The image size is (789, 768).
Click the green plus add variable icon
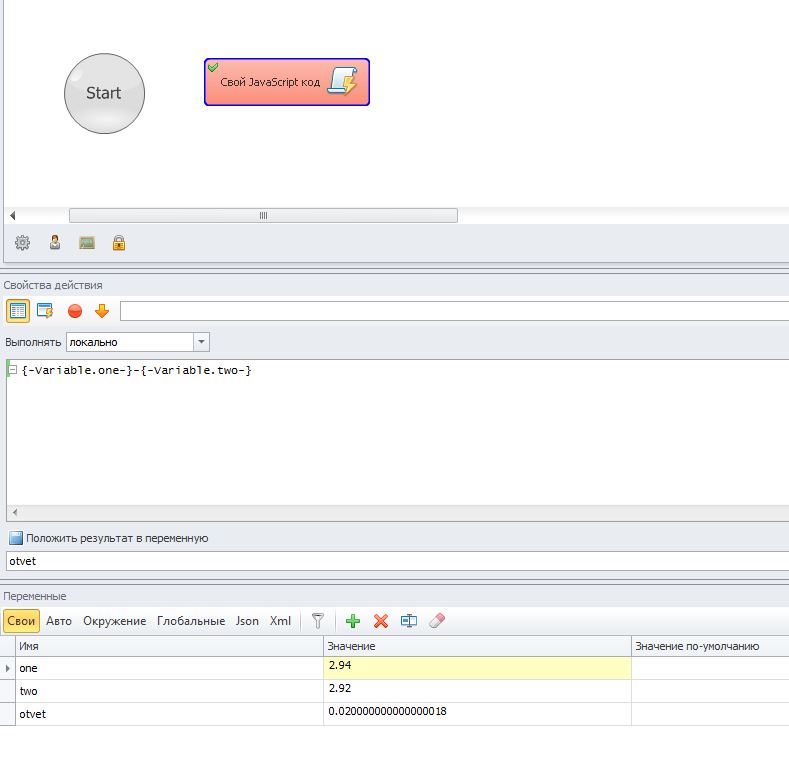(x=353, y=621)
